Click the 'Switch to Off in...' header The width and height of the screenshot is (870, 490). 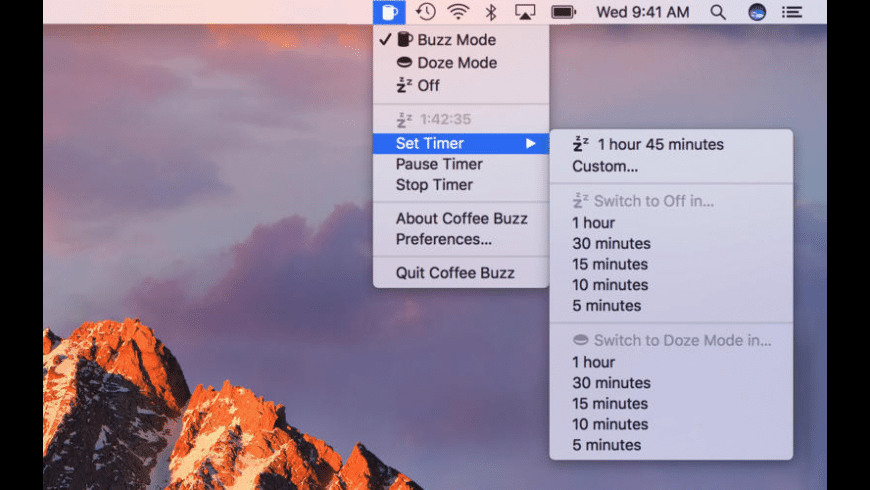pos(671,201)
